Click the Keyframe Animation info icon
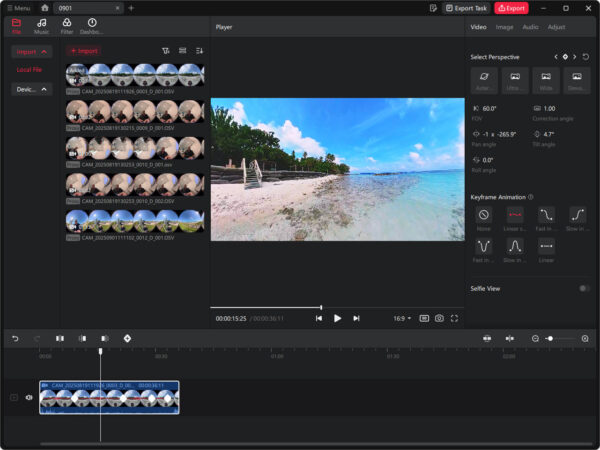The height and width of the screenshot is (450, 600). pos(531,197)
